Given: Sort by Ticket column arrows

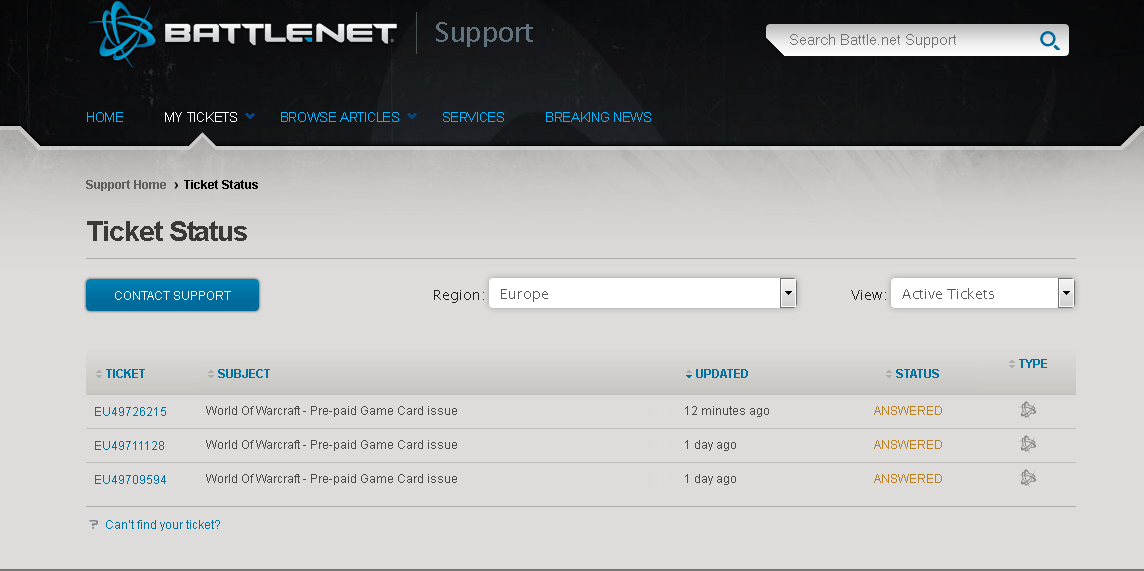Looking at the screenshot, I should click(98, 374).
